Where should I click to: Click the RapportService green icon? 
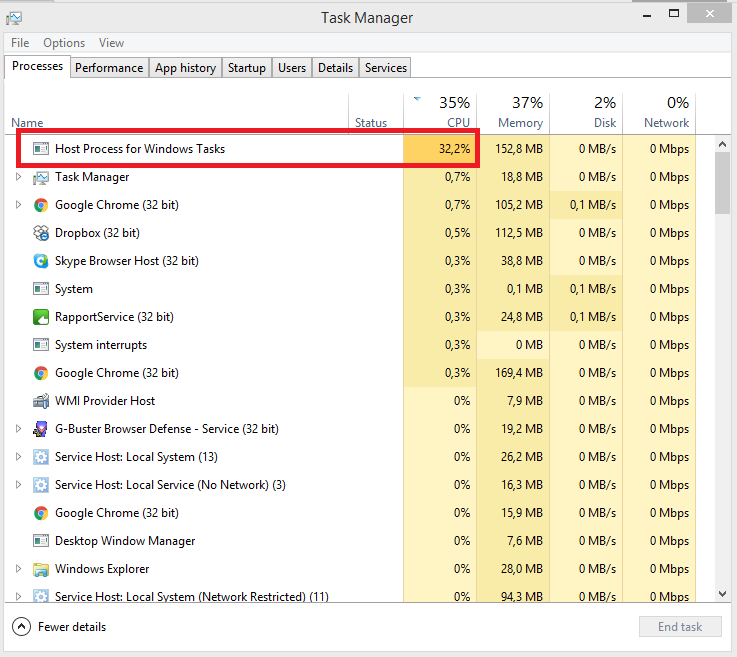[x=41, y=317]
